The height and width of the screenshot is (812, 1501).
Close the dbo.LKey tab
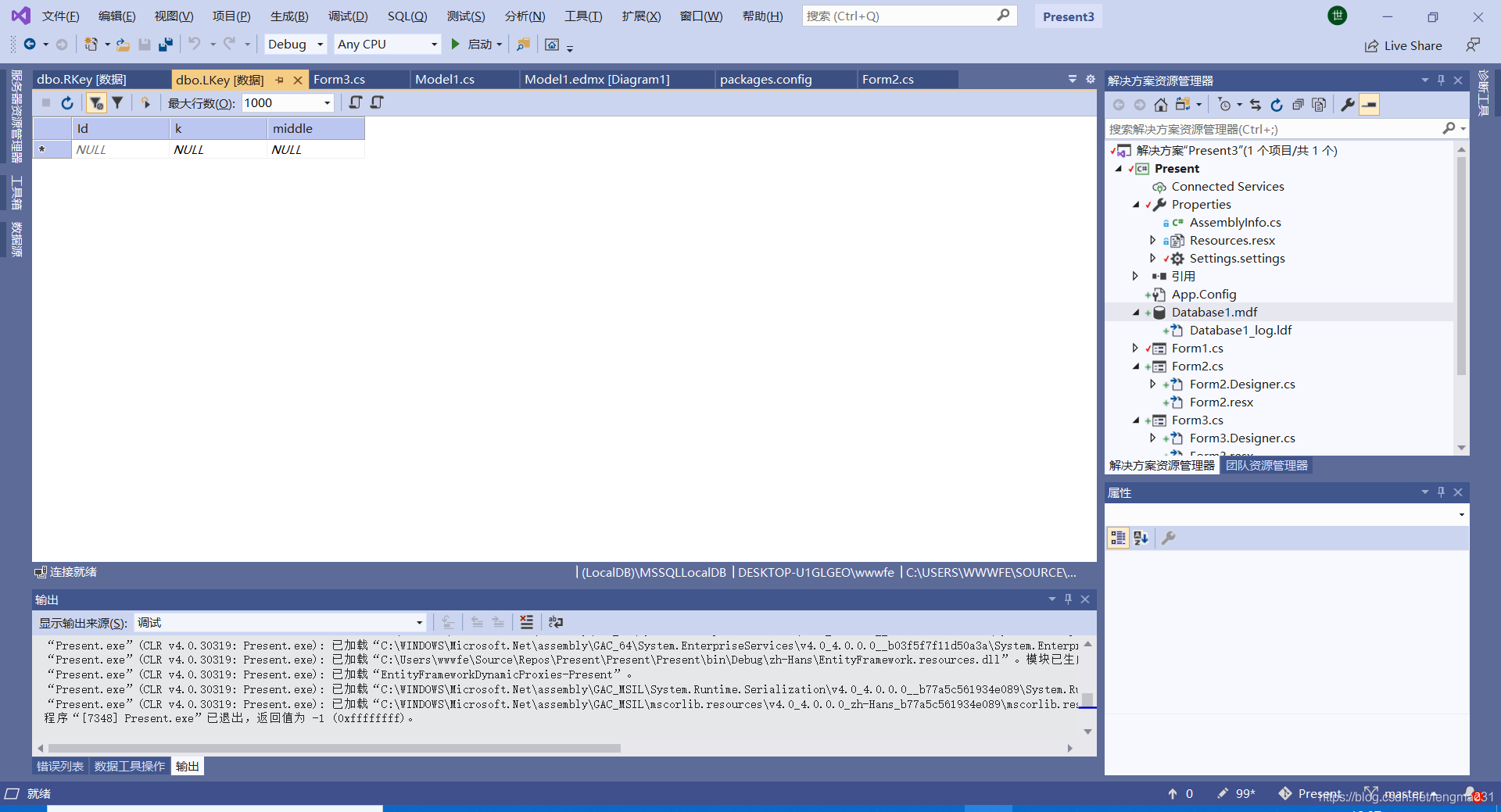pyautogui.click(x=298, y=80)
